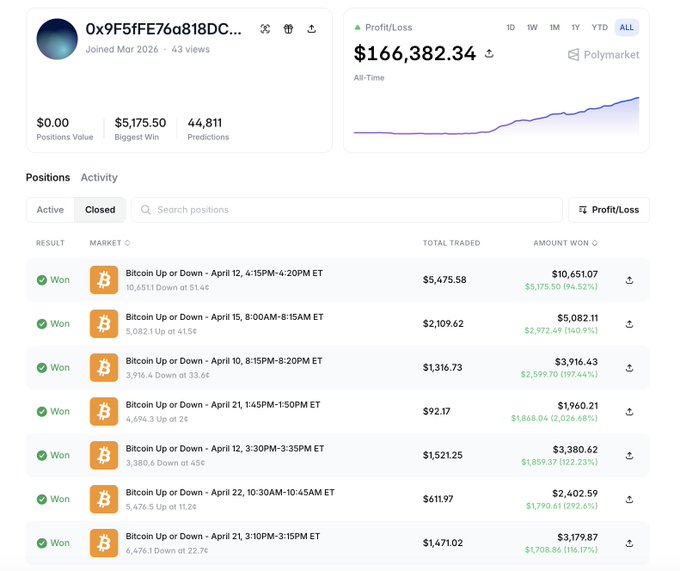Select the 1M time range

[x=554, y=27]
